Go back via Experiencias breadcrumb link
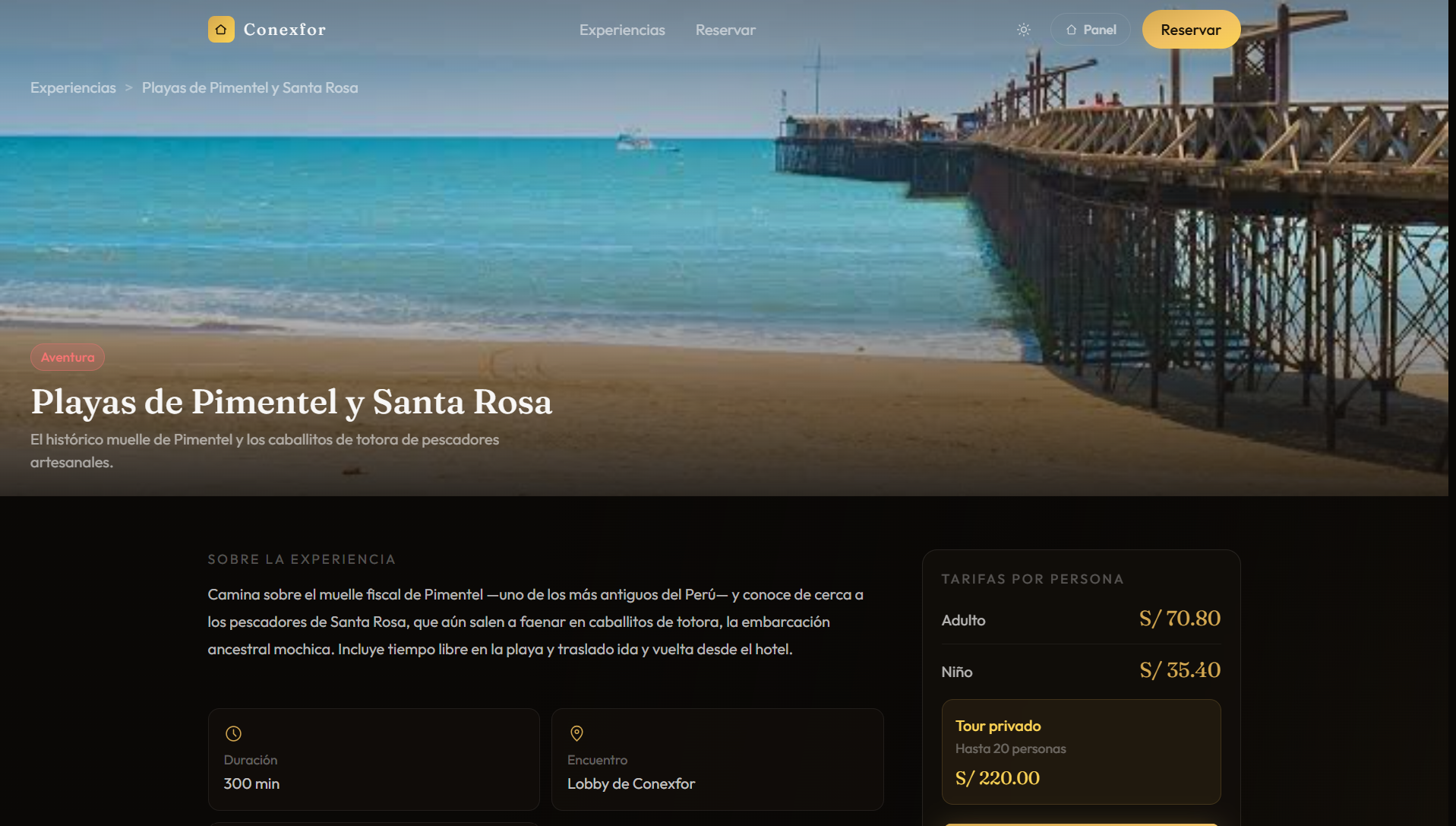The image size is (1456, 826). (73, 87)
